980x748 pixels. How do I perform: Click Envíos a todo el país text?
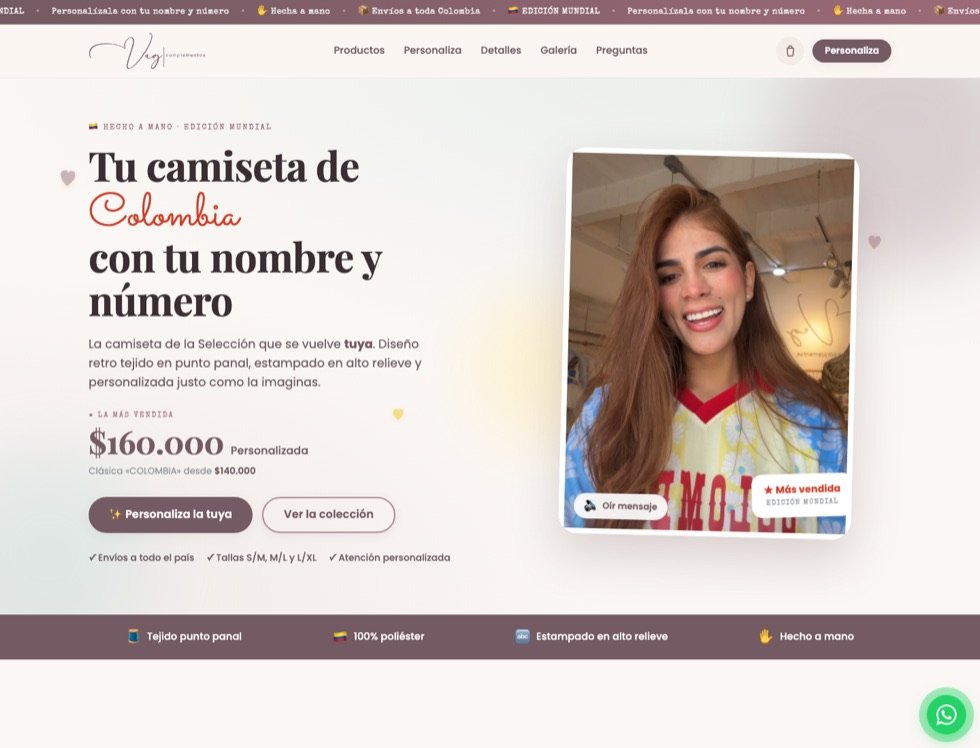(x=141, y=557)
